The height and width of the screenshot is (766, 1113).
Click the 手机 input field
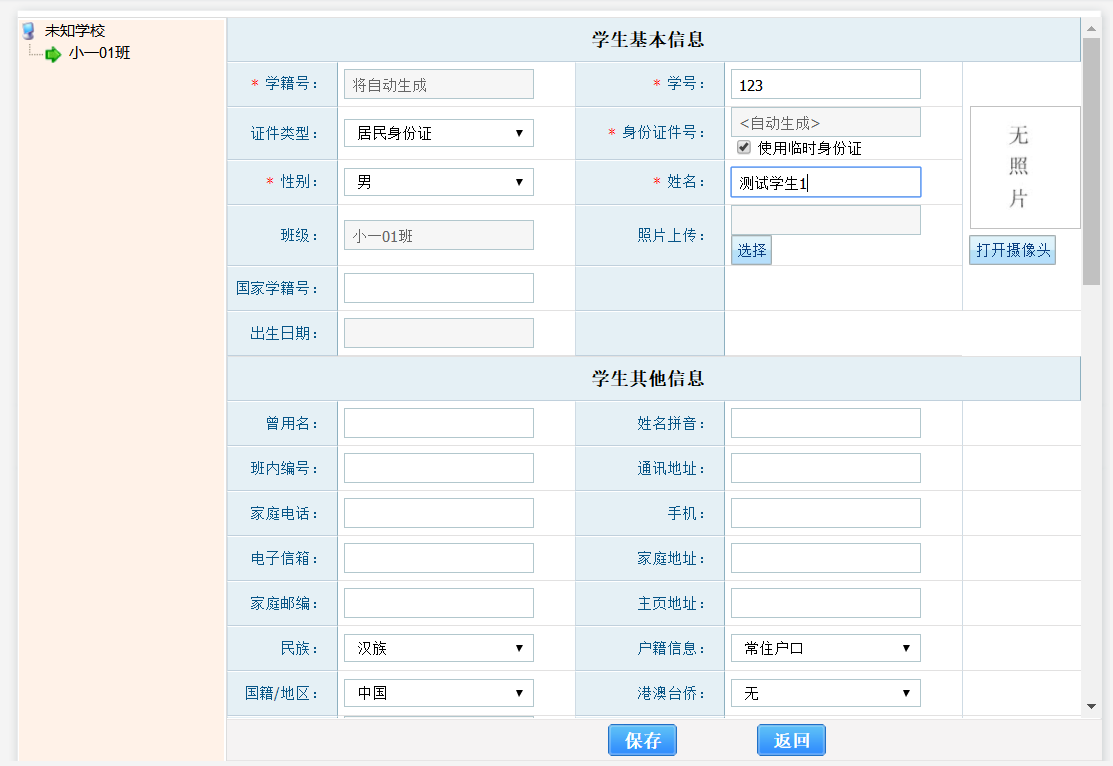(x=824, y=512)
